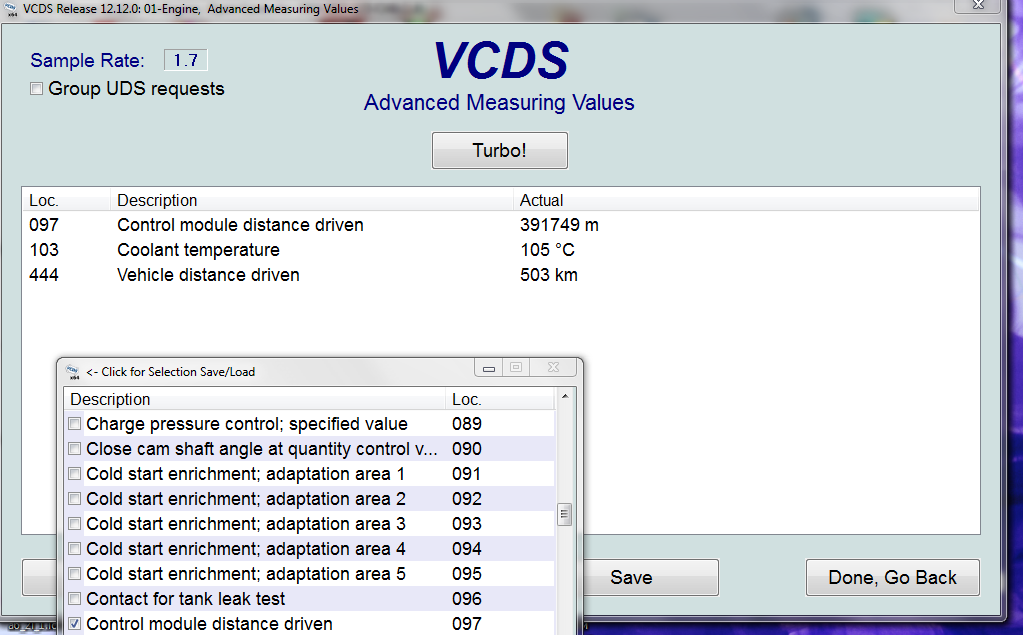Click the 105 °C value
1023x635 pixels.
pyautogui.click(x=547, y=250)
